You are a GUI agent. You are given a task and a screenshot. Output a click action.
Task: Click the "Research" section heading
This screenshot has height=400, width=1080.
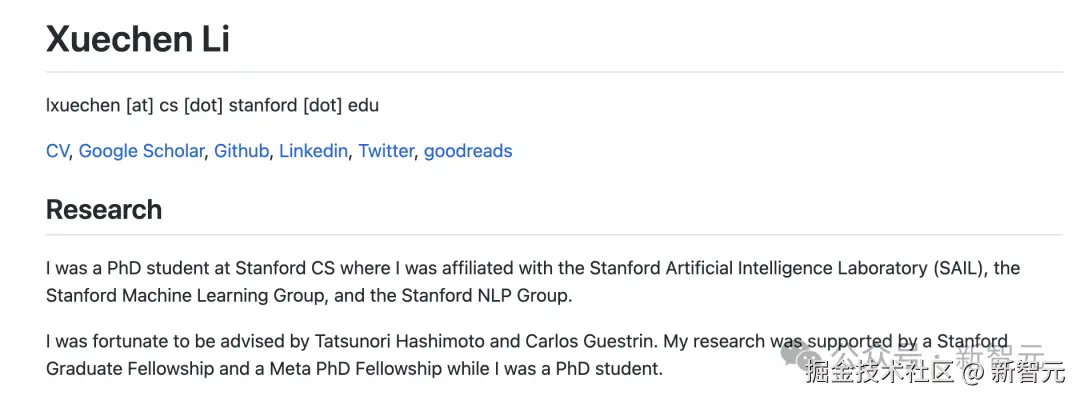(x=104, y=210)
